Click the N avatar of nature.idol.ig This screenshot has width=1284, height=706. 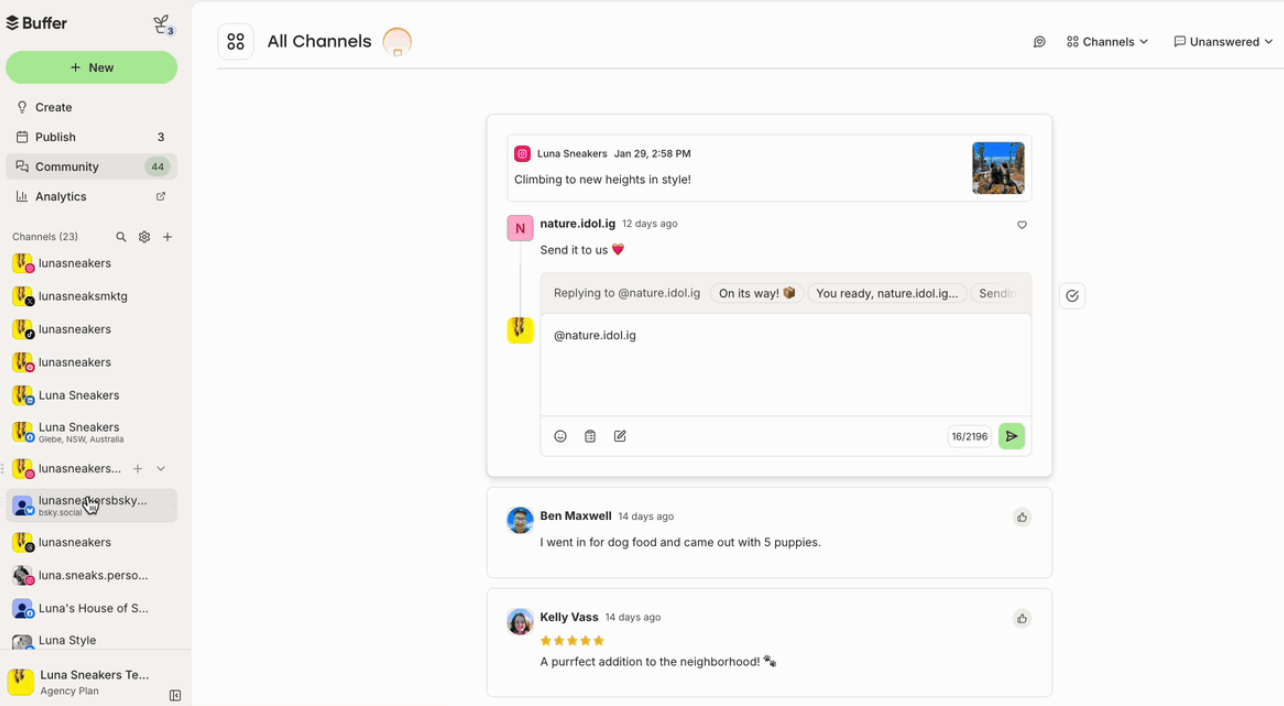520,228
